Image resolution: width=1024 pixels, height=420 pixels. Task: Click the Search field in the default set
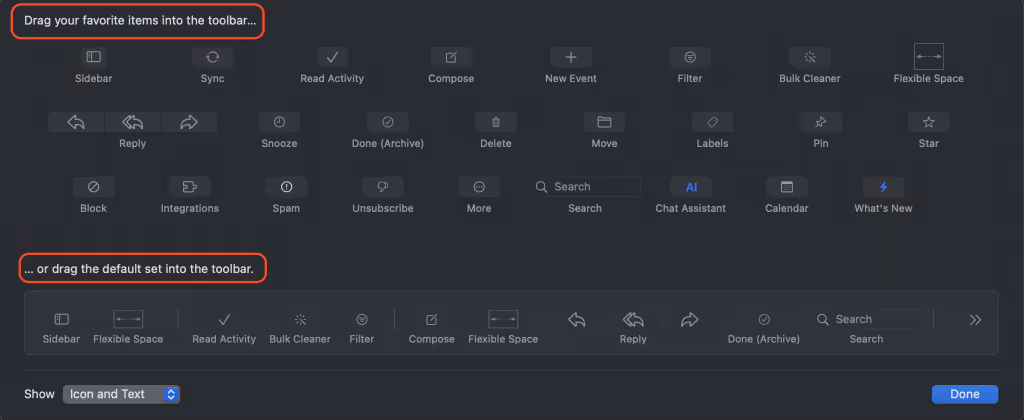tap(867, 319)
